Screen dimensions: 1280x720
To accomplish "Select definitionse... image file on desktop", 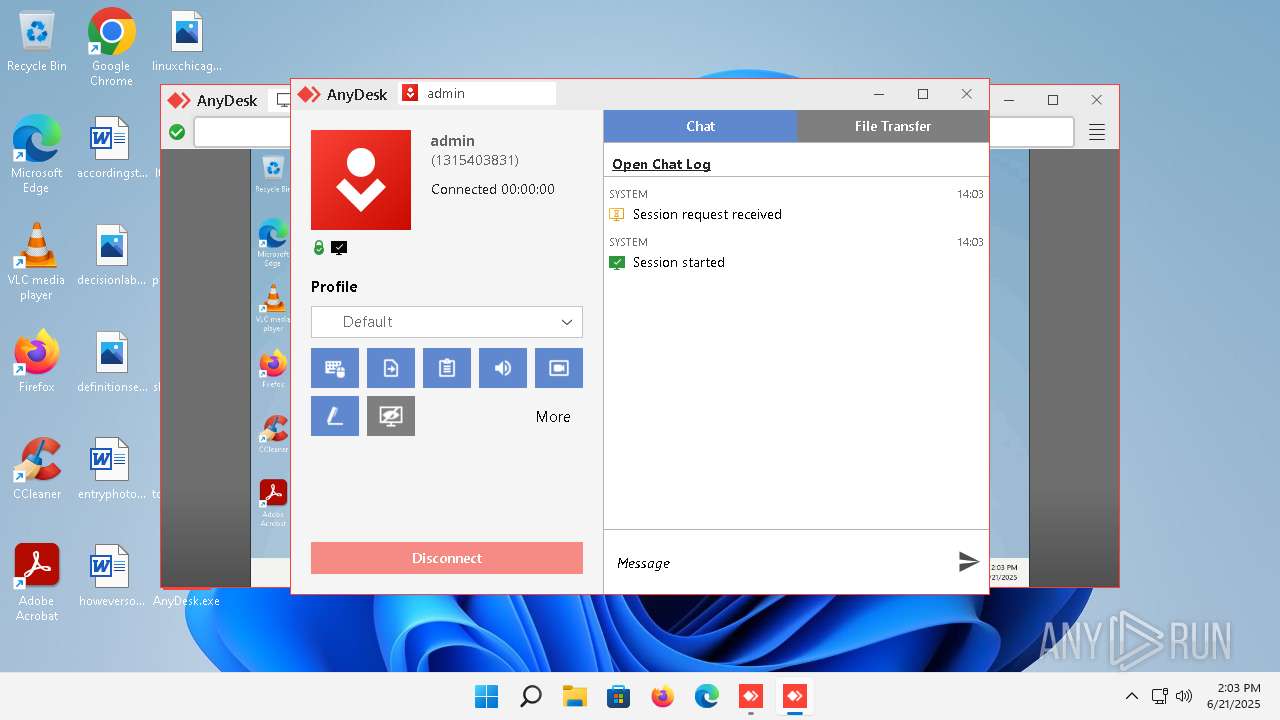I will [x=111, y=361].
